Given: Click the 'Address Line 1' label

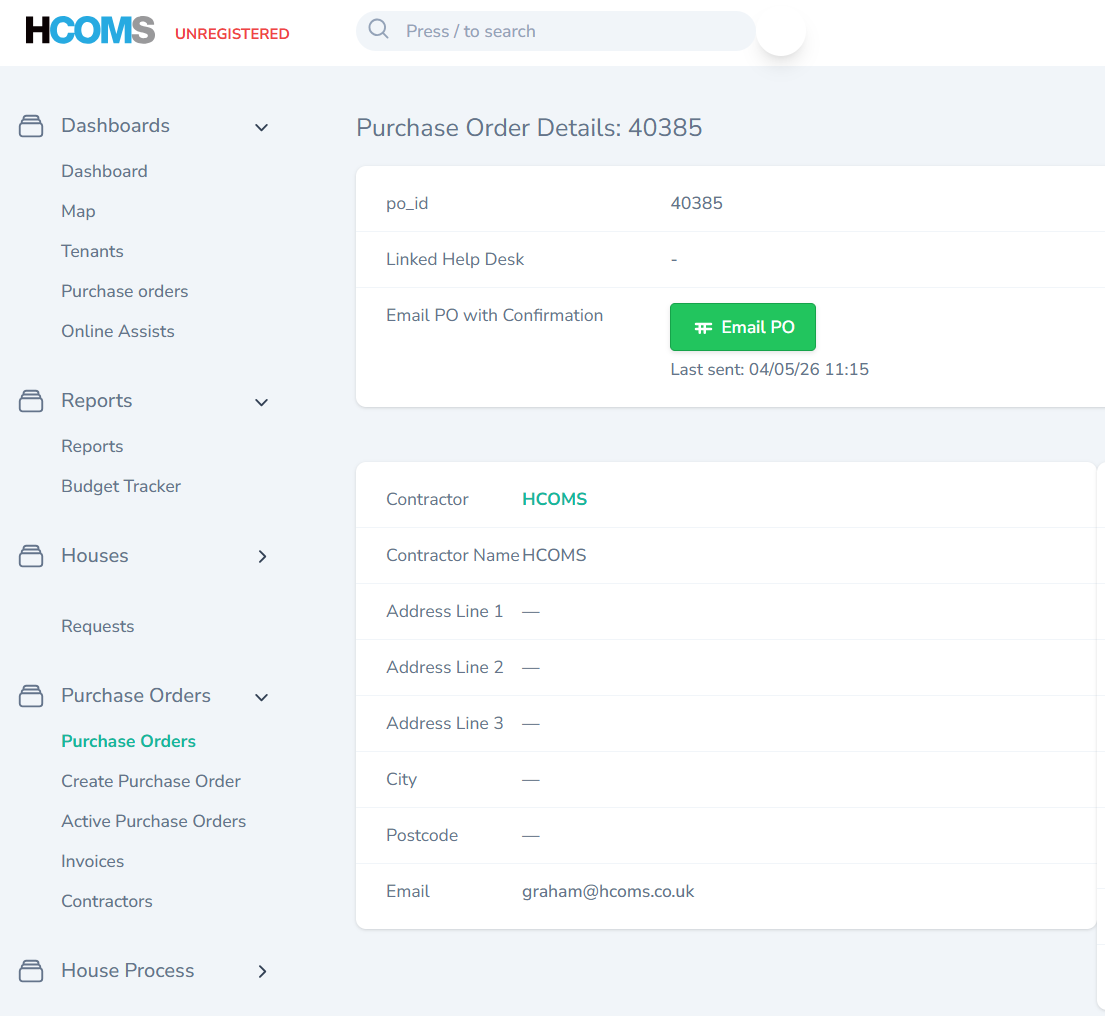Looking at the screenshot, I should (x=445, y=611).
